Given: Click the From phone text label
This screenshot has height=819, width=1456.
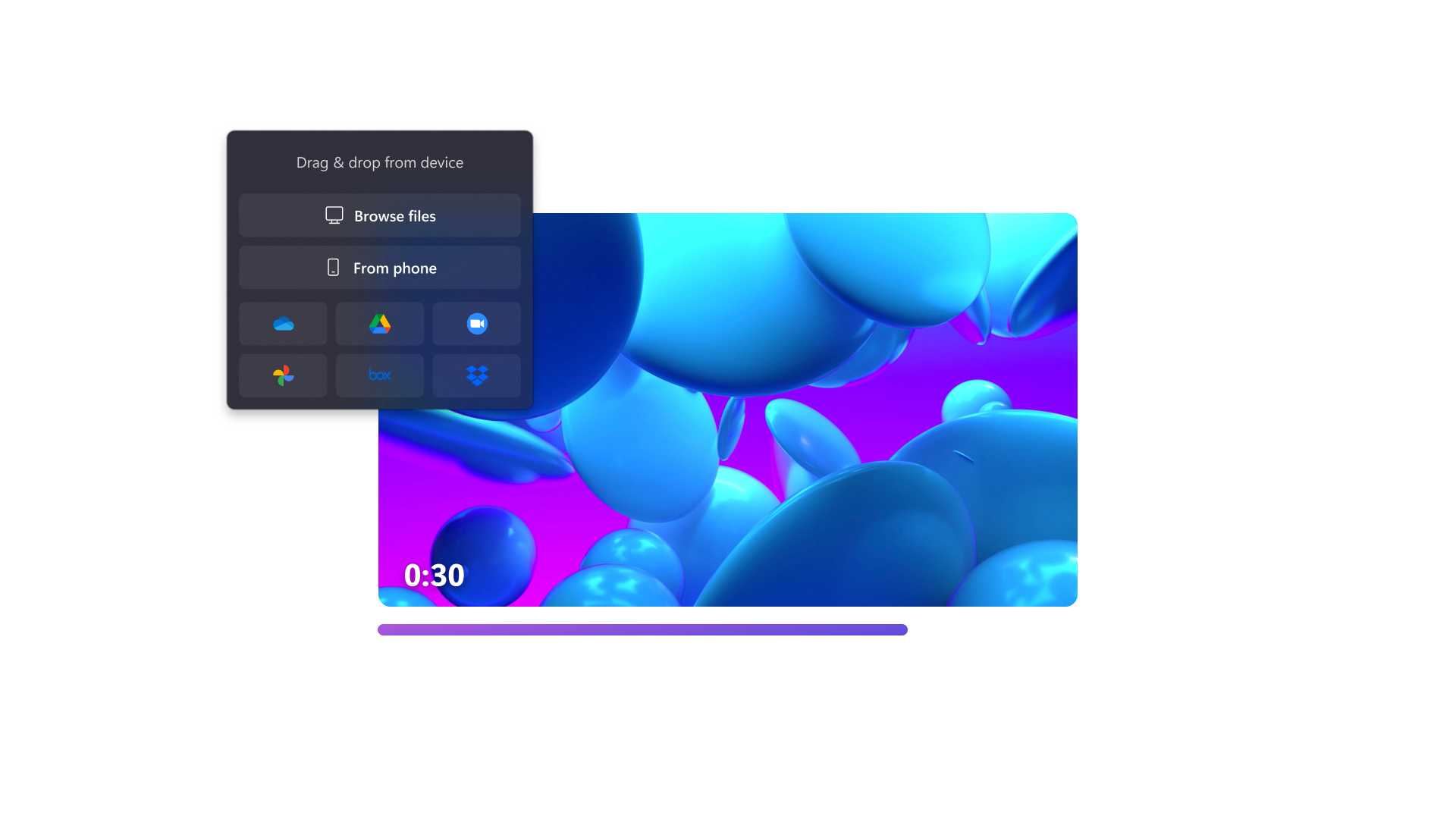Looking at the screenshot, I should (x=394, y=268).
